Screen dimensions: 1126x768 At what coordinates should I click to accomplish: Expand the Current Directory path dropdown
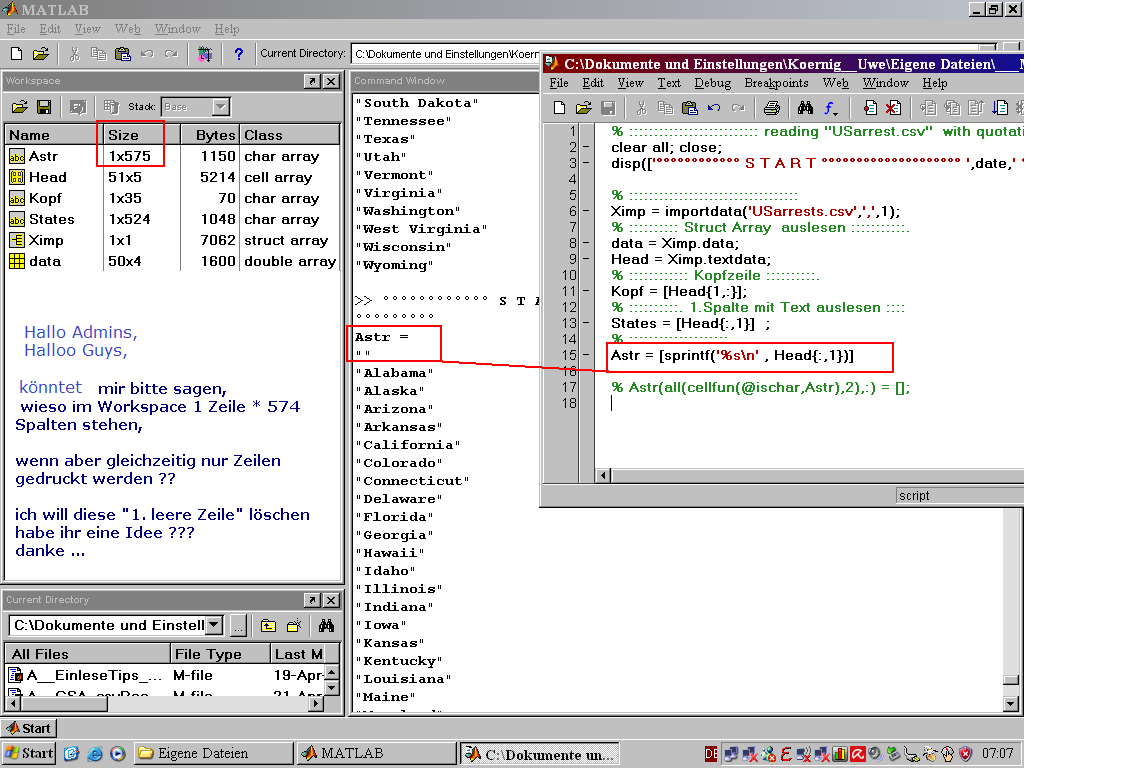[x=214, y=626]
